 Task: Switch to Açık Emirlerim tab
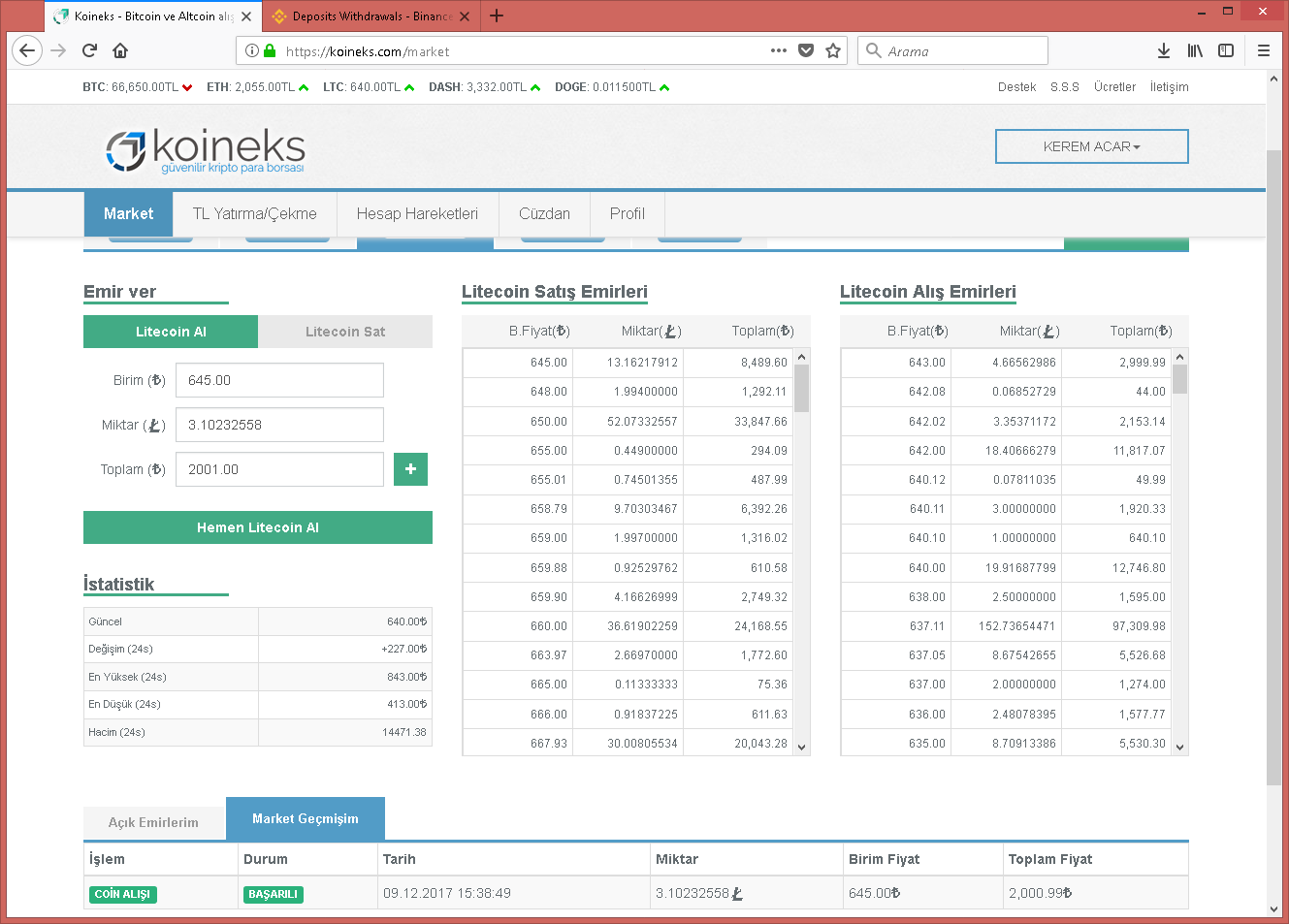(x=153, y=822)
